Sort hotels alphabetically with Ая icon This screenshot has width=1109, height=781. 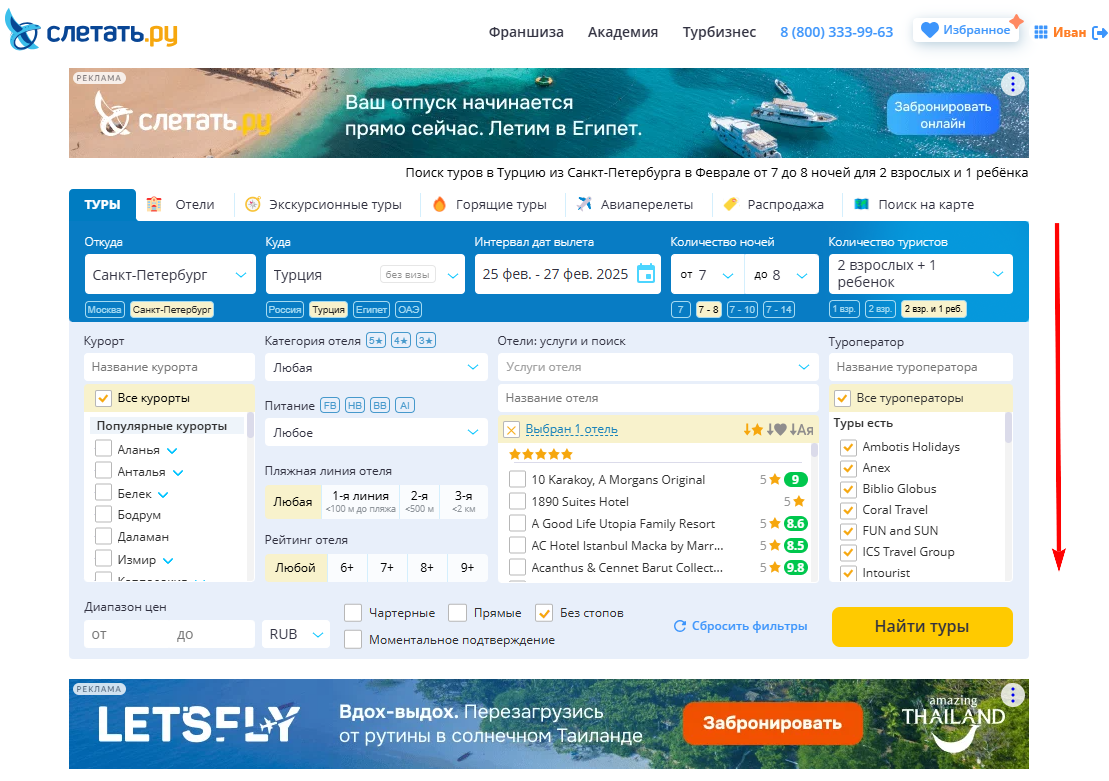801,429
